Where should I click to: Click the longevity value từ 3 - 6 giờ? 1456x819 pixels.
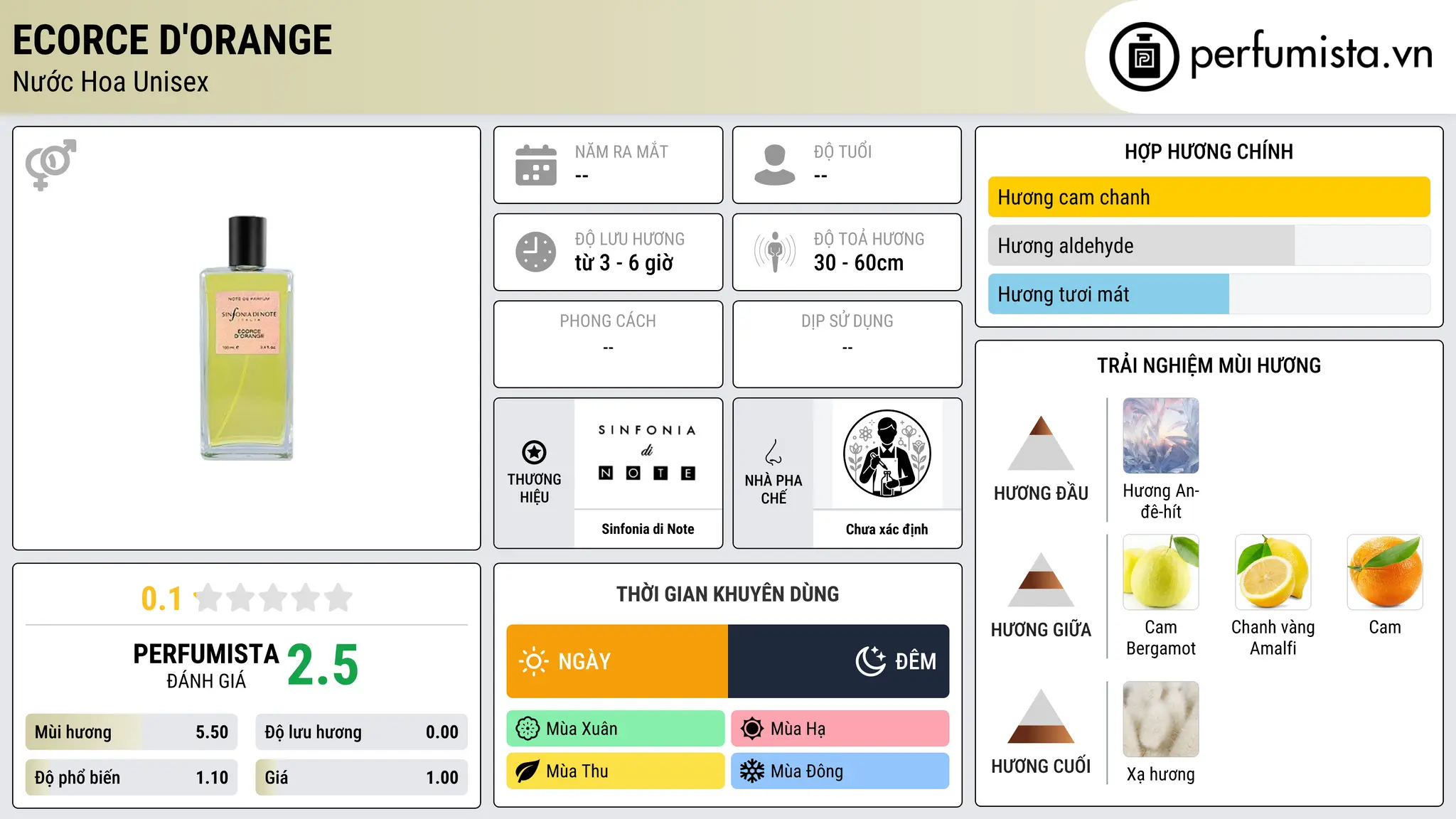coord(624,263)
